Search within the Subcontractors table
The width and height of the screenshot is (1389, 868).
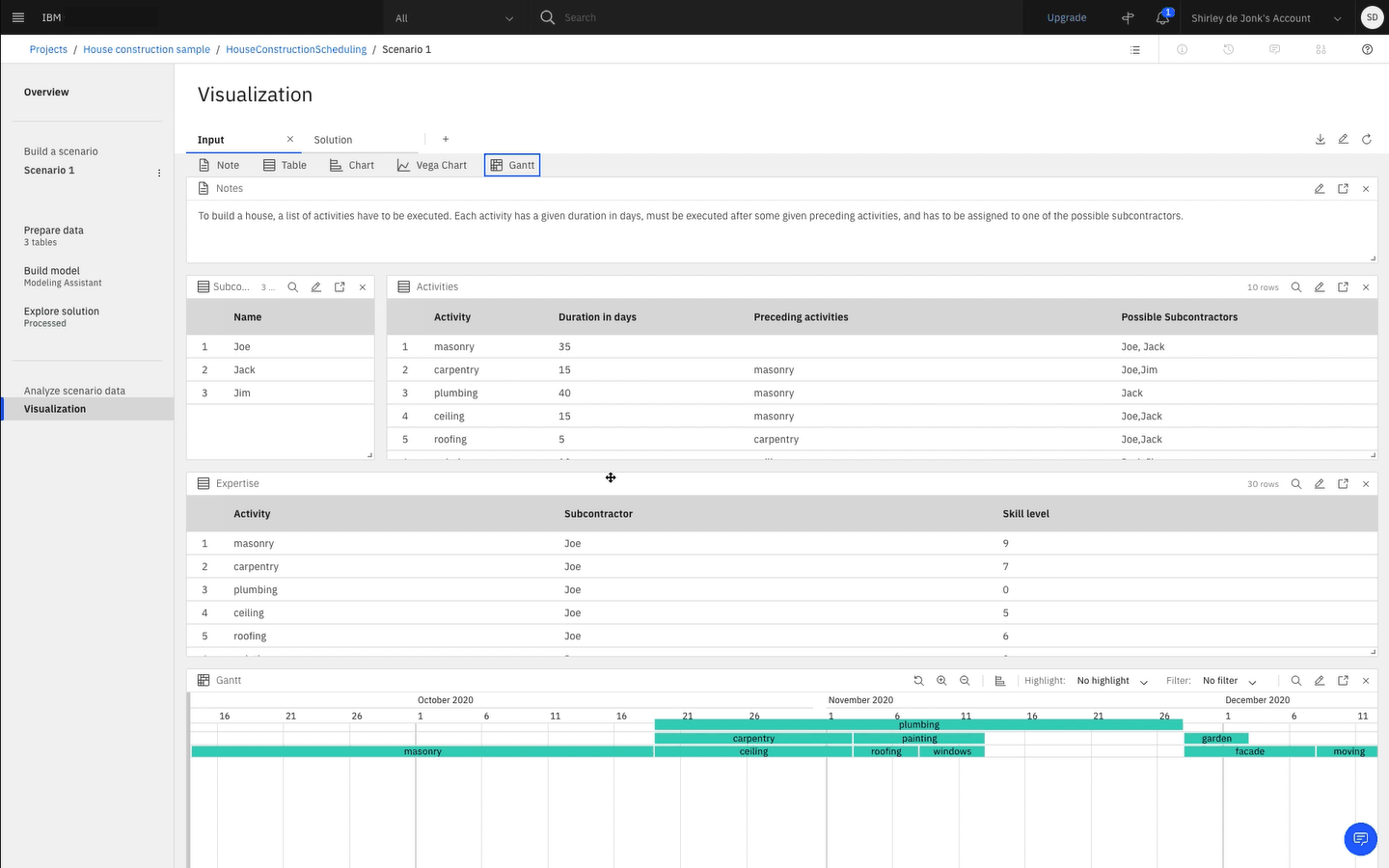(293, 287)
